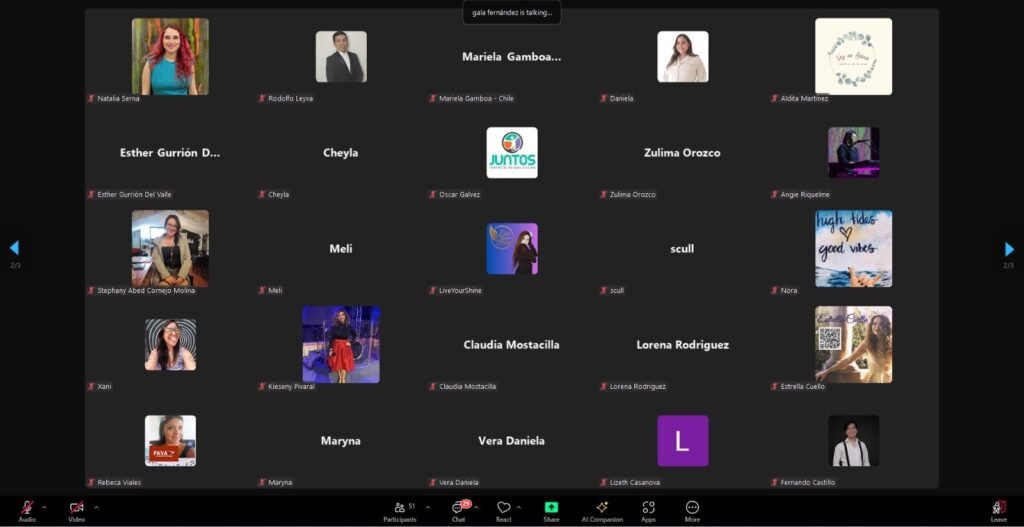
Task: Click Aldita Martinez's wreath logo picture
Action: click(854, 56)
